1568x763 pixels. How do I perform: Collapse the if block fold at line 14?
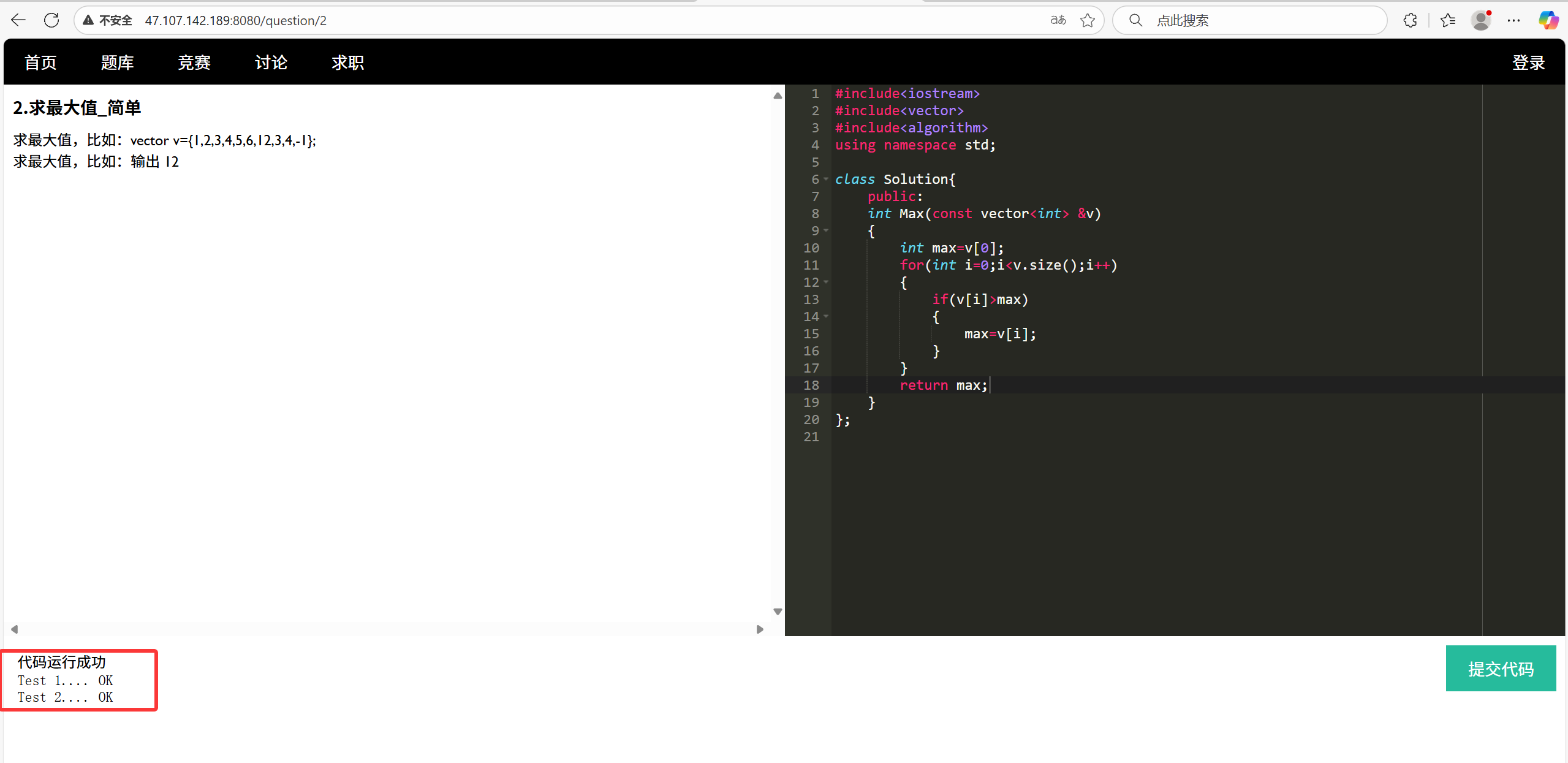pos(826,316)
